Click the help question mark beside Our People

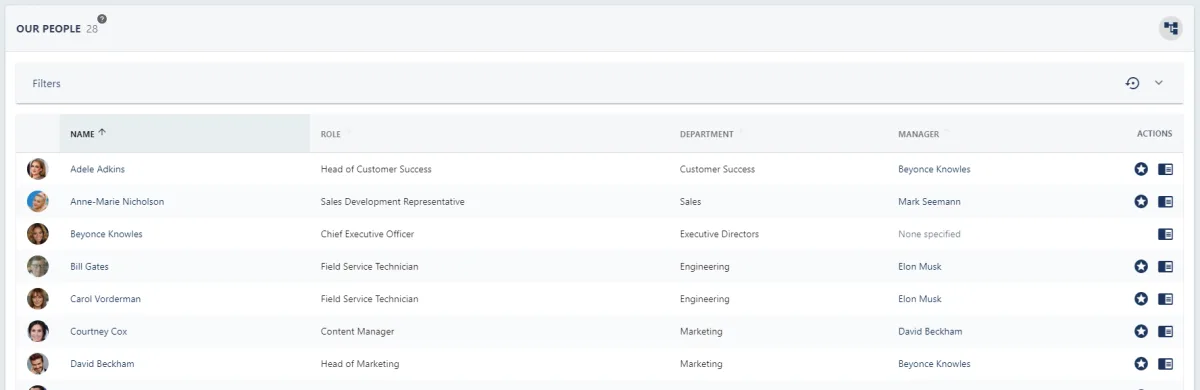[102, 19]
